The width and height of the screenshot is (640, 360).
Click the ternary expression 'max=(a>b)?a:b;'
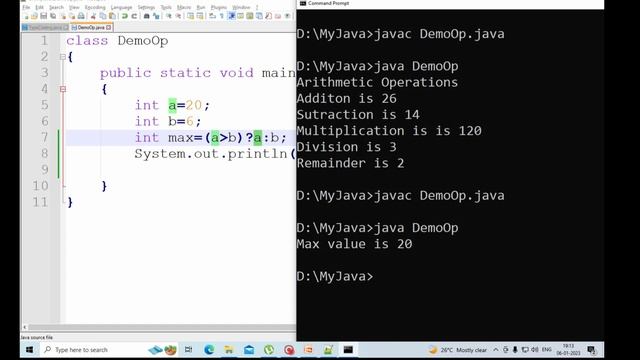pyautogui.click(x=227, y=138)
